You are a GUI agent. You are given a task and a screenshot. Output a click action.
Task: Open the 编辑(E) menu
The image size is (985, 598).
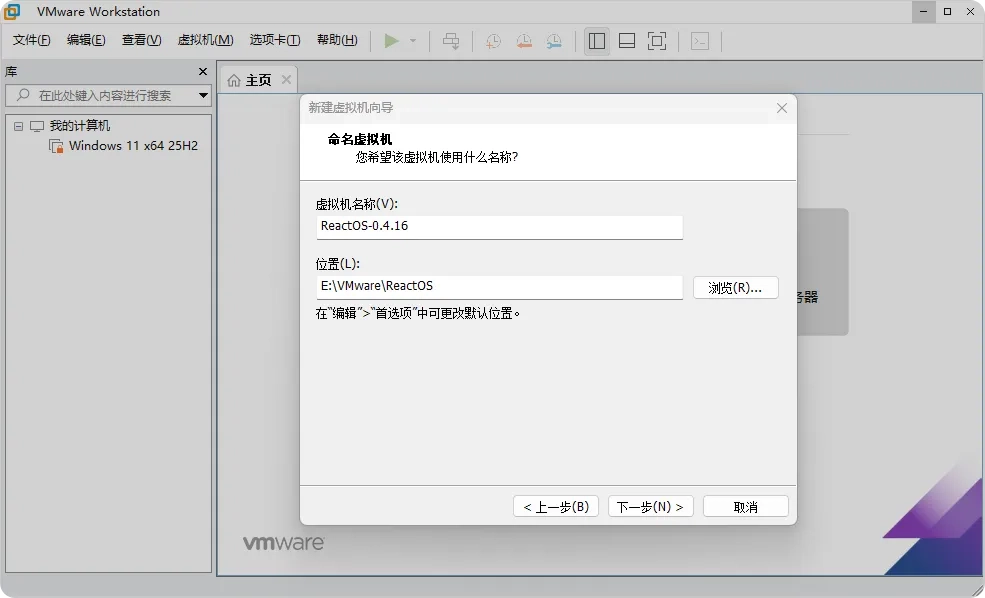(86, 40)
